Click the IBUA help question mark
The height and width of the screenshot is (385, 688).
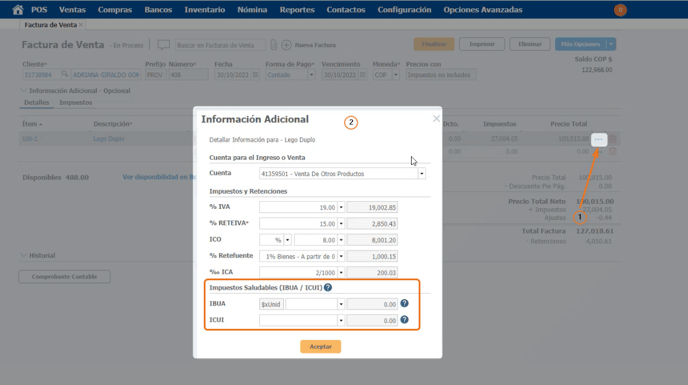pyautogui.click(x=405, y=303)
